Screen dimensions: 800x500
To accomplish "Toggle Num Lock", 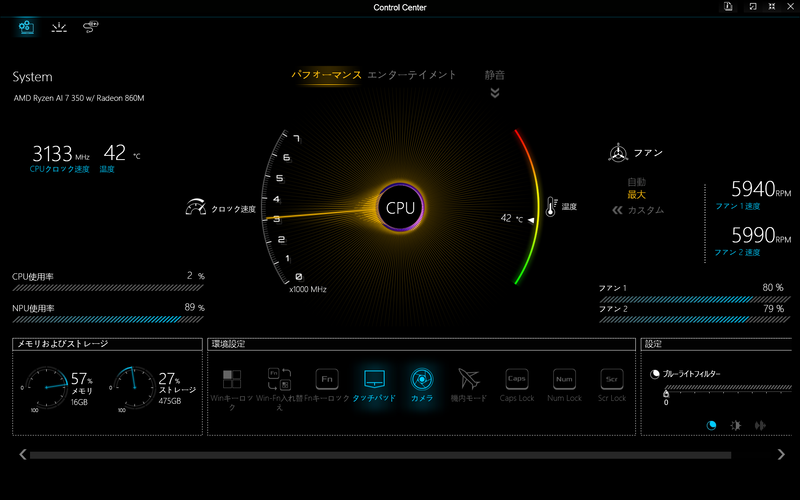I will 564,386.
